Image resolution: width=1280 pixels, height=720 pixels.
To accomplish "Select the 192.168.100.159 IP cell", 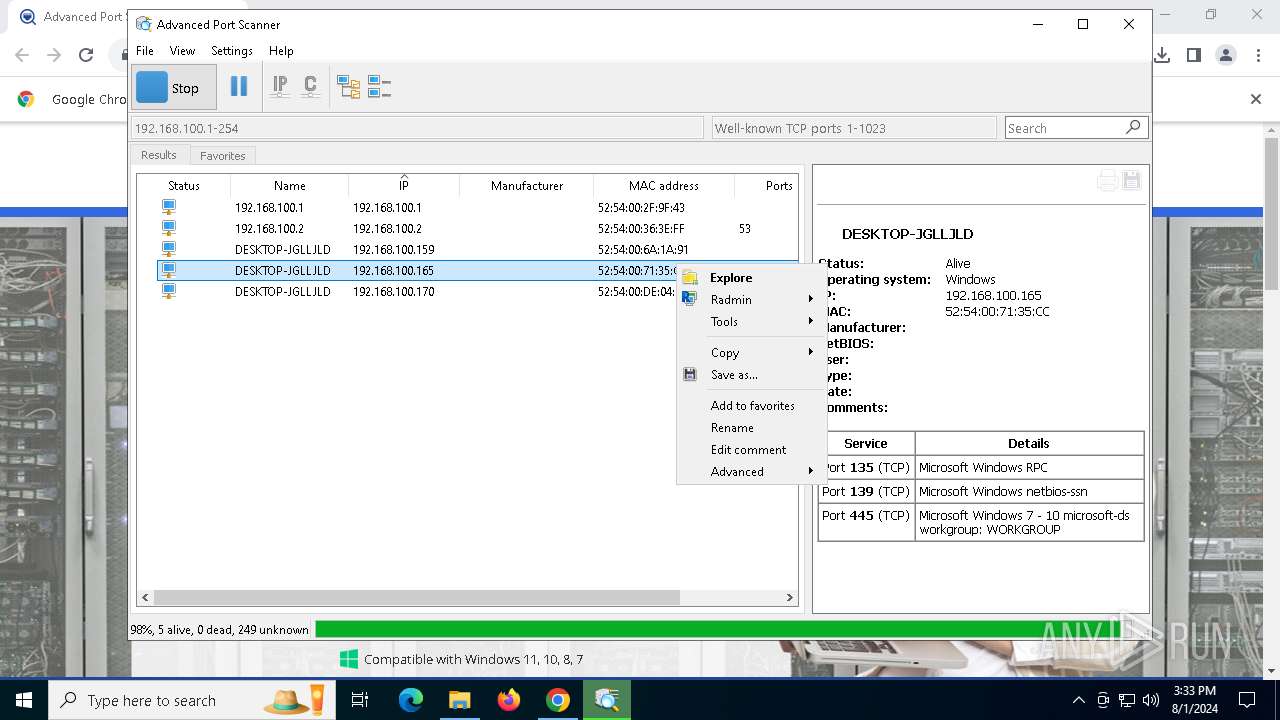I will pyautogui.click(x=393, y=249).
